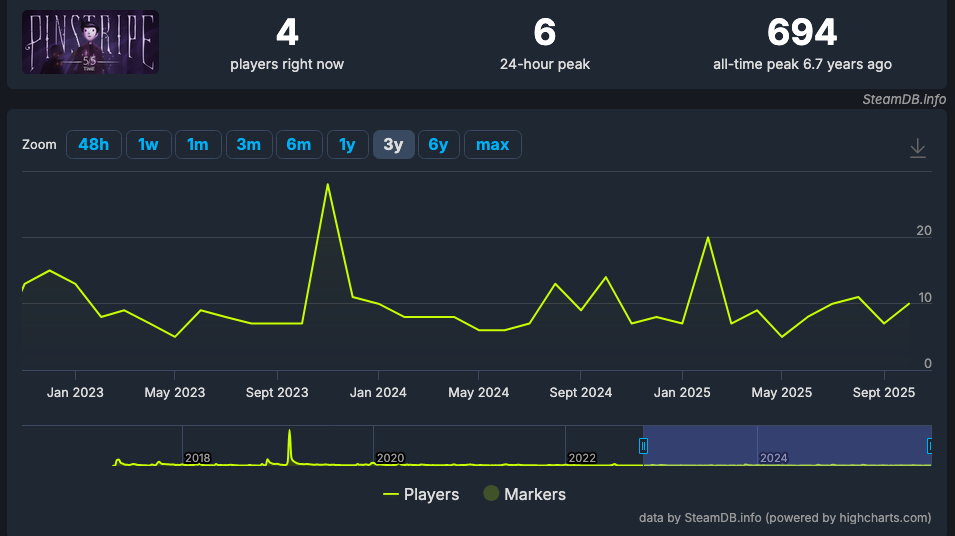Select the 1w zoom range
Screen dimensions: 955x536
[149, 144]
